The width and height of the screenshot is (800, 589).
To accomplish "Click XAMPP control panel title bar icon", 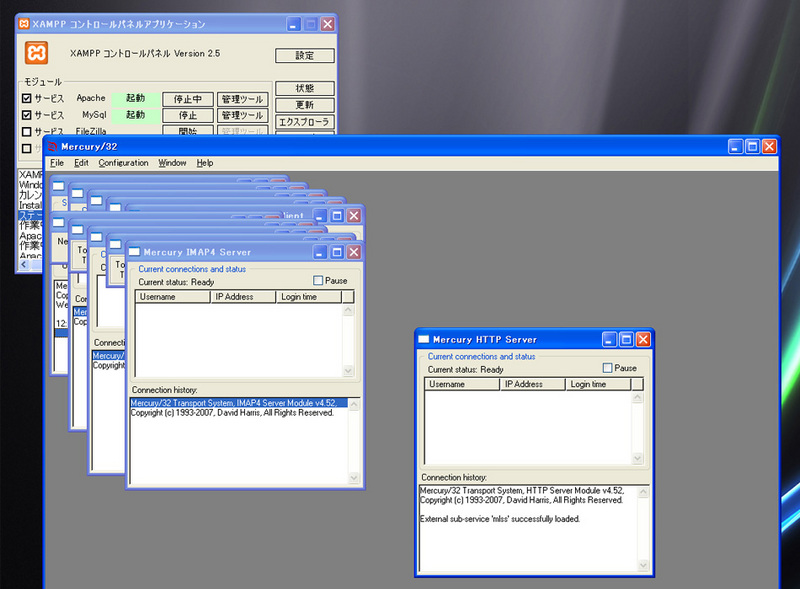I will click(x=24, y=23).
